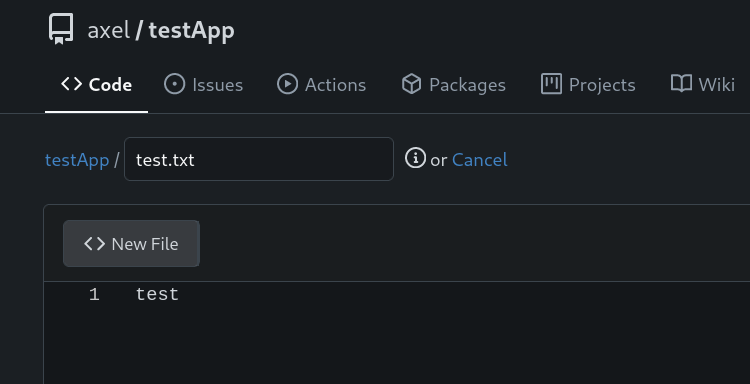Cancel the file creation
This screenshot has width=750, height=384.
[x=479, y=160]
